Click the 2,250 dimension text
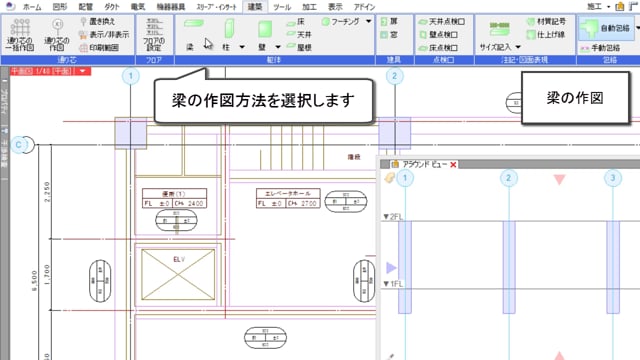Screen dimensions: 640x360 coord(47,191)
